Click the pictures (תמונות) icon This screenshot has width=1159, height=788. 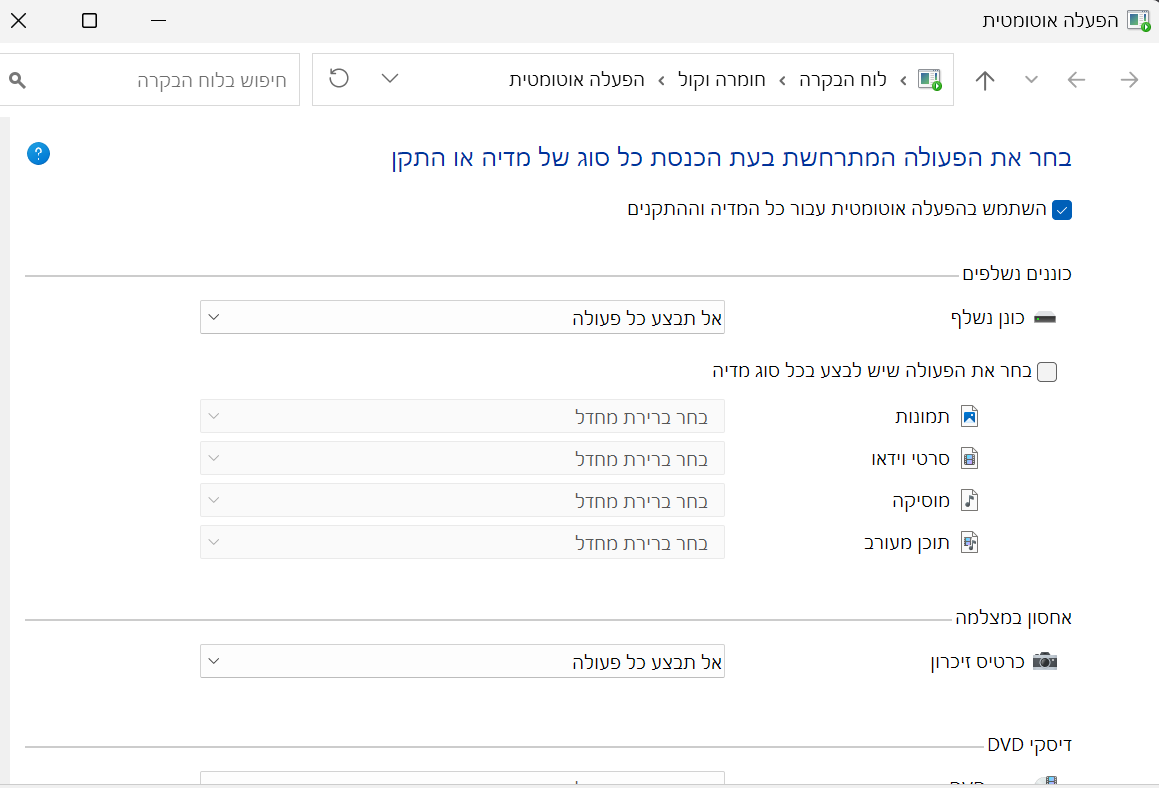click(967, 415)
